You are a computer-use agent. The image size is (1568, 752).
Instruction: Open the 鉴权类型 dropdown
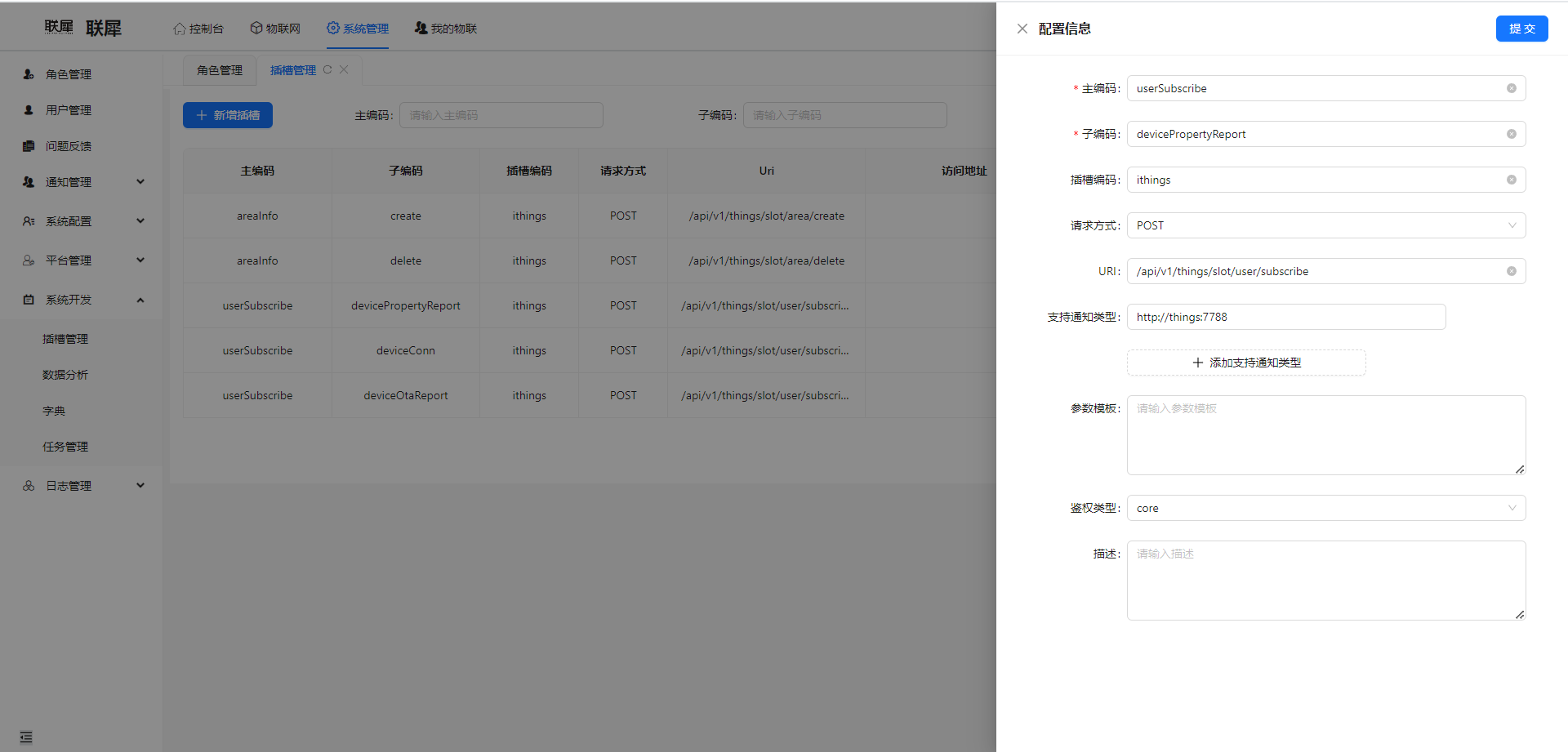(1325, 508)
